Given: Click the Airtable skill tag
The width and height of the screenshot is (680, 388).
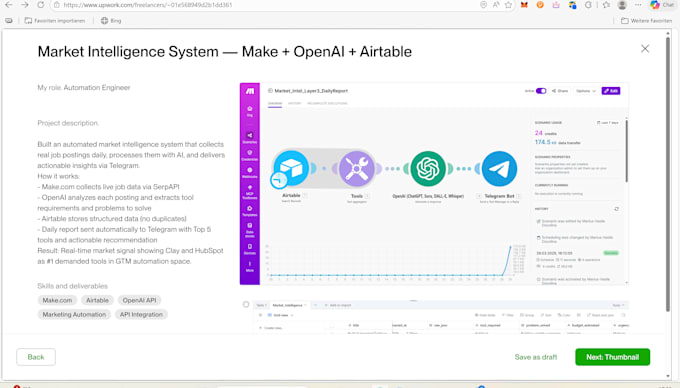Looking at the screenshot, I should coord(97,300).
